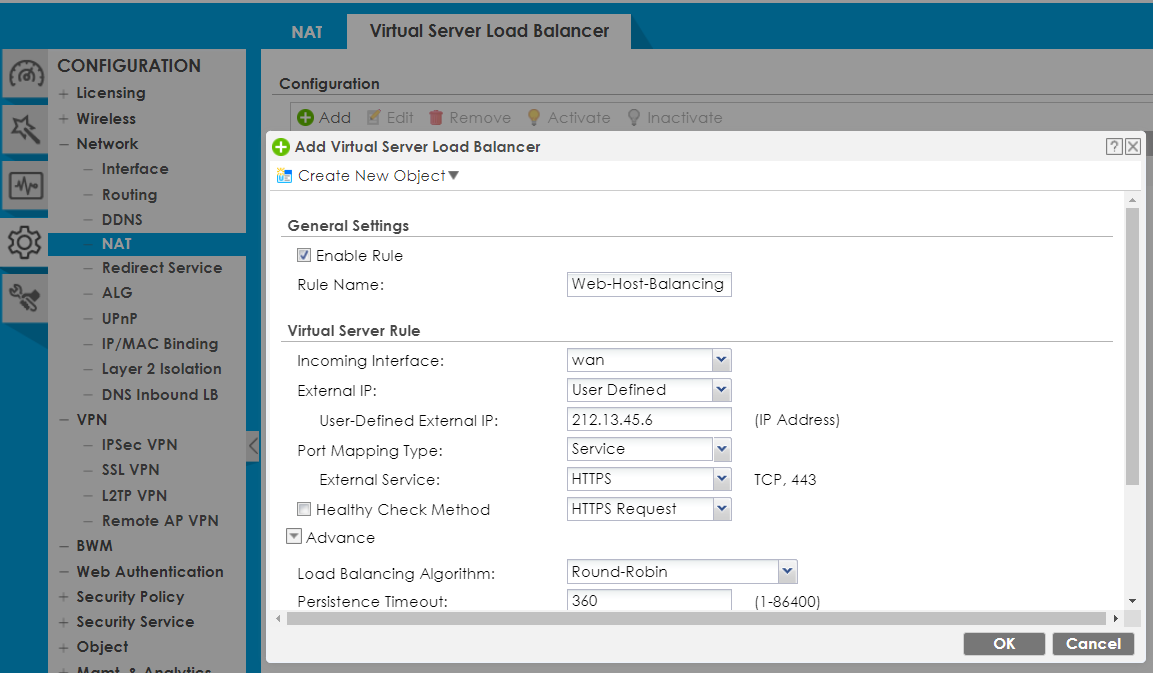Open the External Service HTTPS dropdown
This screenshot has width=1153, height=673.
click(721, 479)
